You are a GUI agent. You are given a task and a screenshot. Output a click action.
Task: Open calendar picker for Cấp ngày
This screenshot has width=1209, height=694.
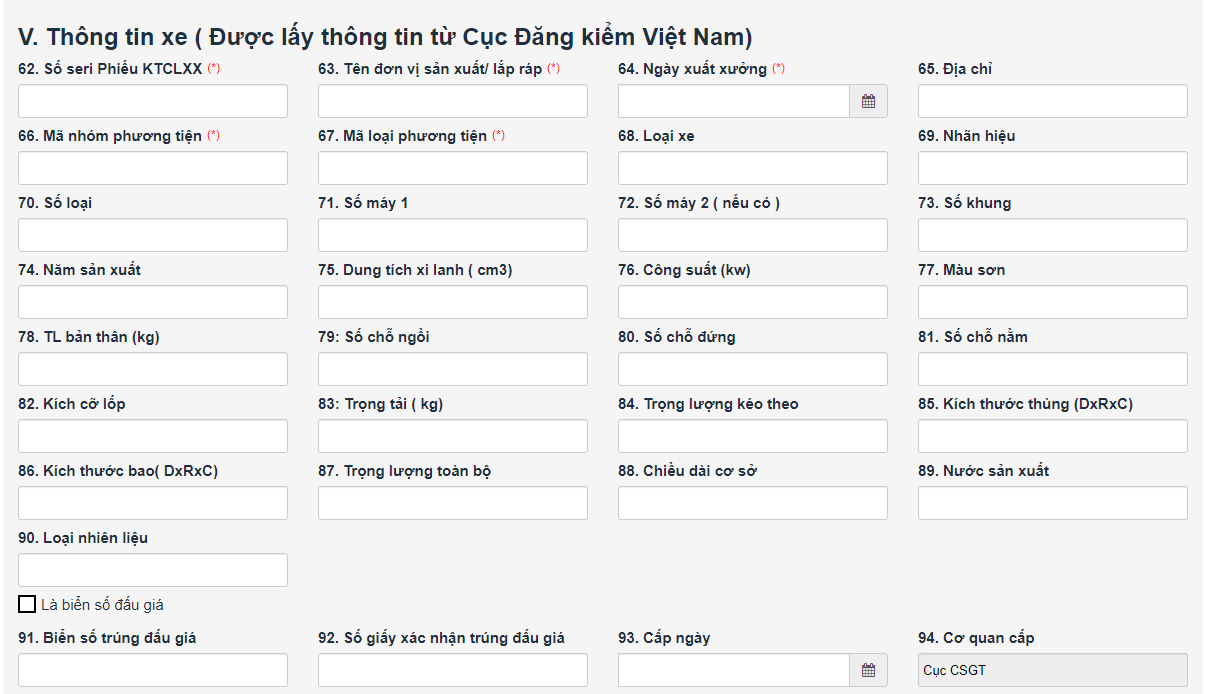(x=868, y=670)
